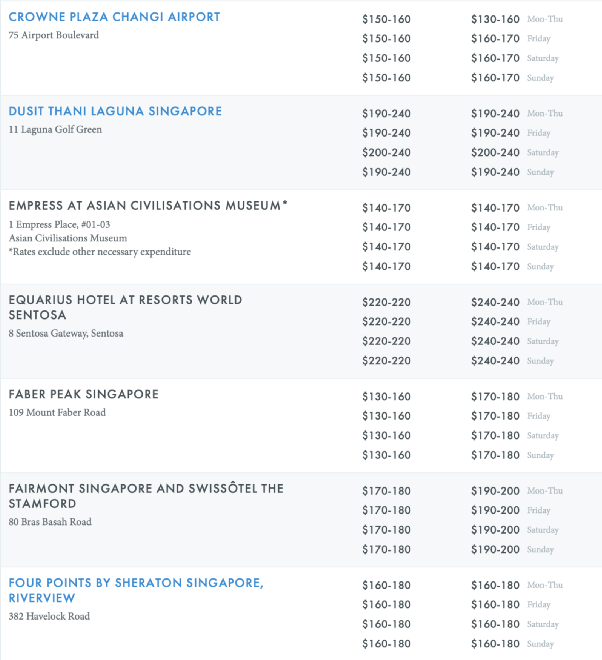Click the $240-240 Sunday rate for Equarius Hotel

[x=496, y=361]
